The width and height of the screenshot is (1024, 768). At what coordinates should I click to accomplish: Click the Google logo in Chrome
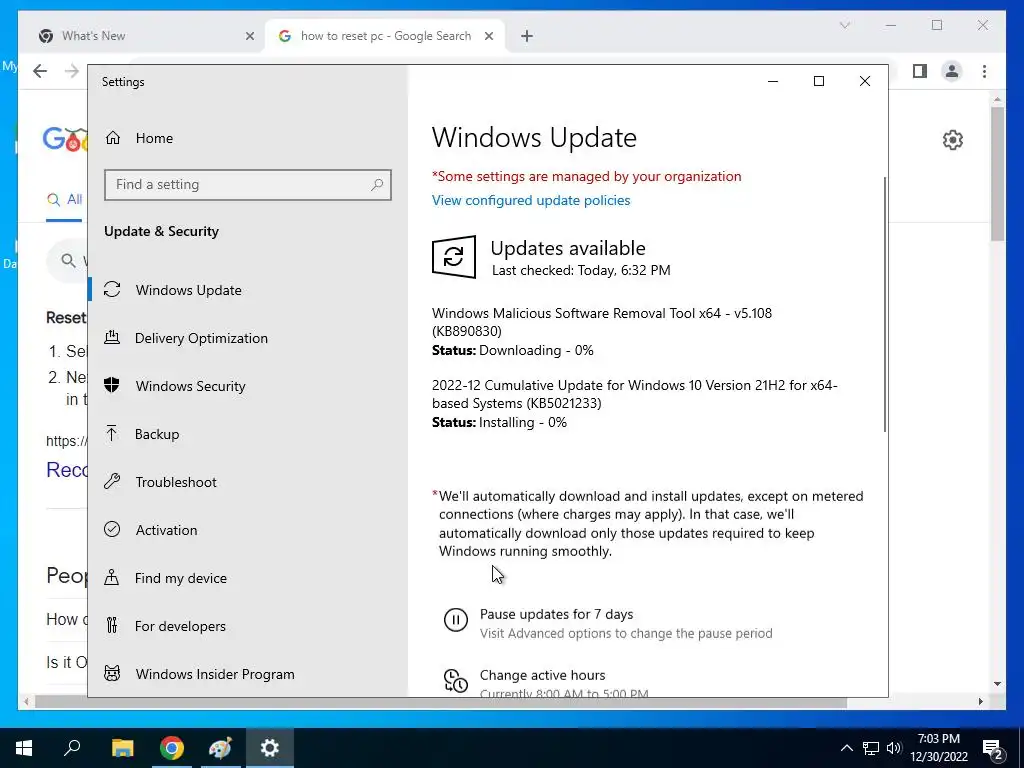click(x=65, y=139)
